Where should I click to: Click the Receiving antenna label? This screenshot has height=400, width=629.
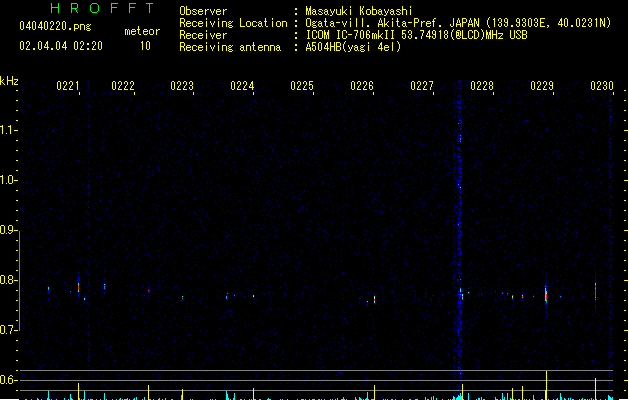pyautogui.click(x=230, y=47)
